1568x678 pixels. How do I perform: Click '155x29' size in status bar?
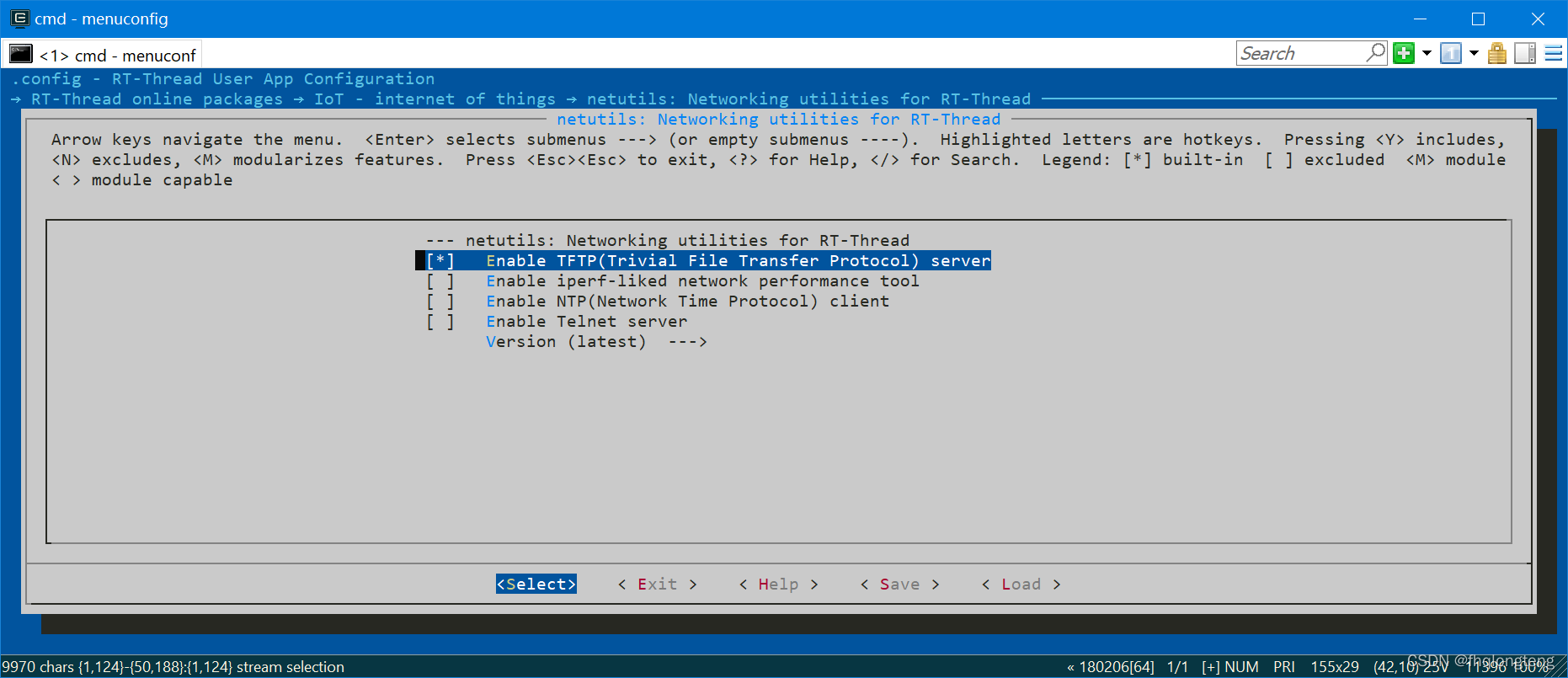[1335, 667]
